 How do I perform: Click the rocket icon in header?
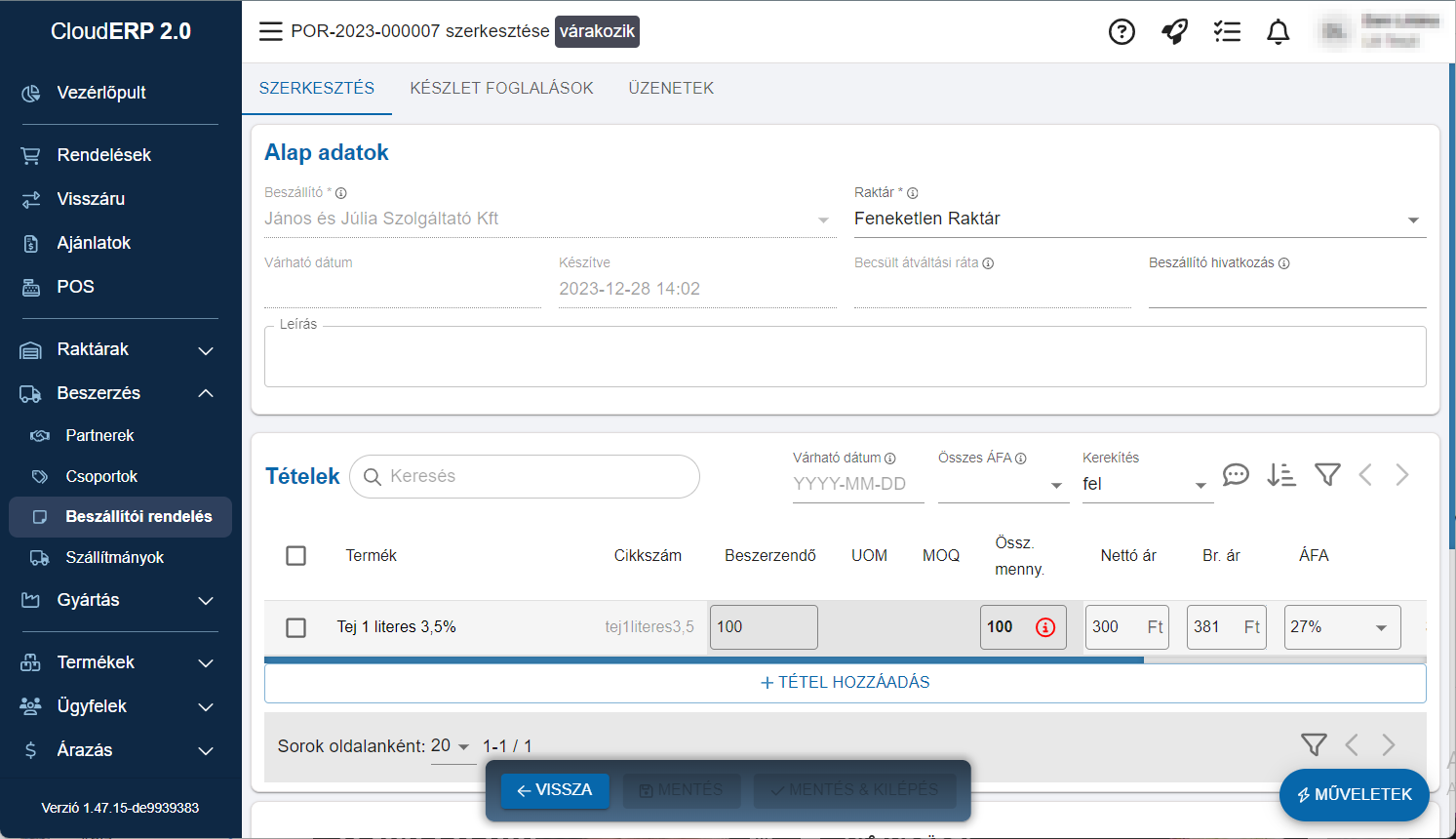(1174, 32)
